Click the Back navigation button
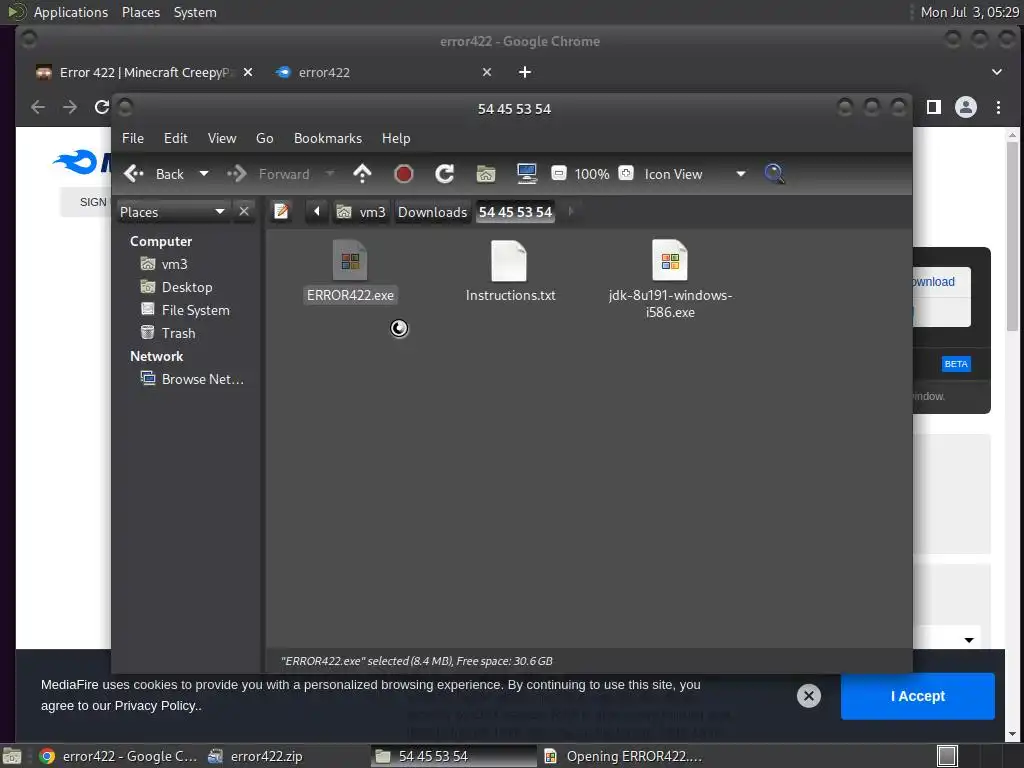 coord(154,174)
